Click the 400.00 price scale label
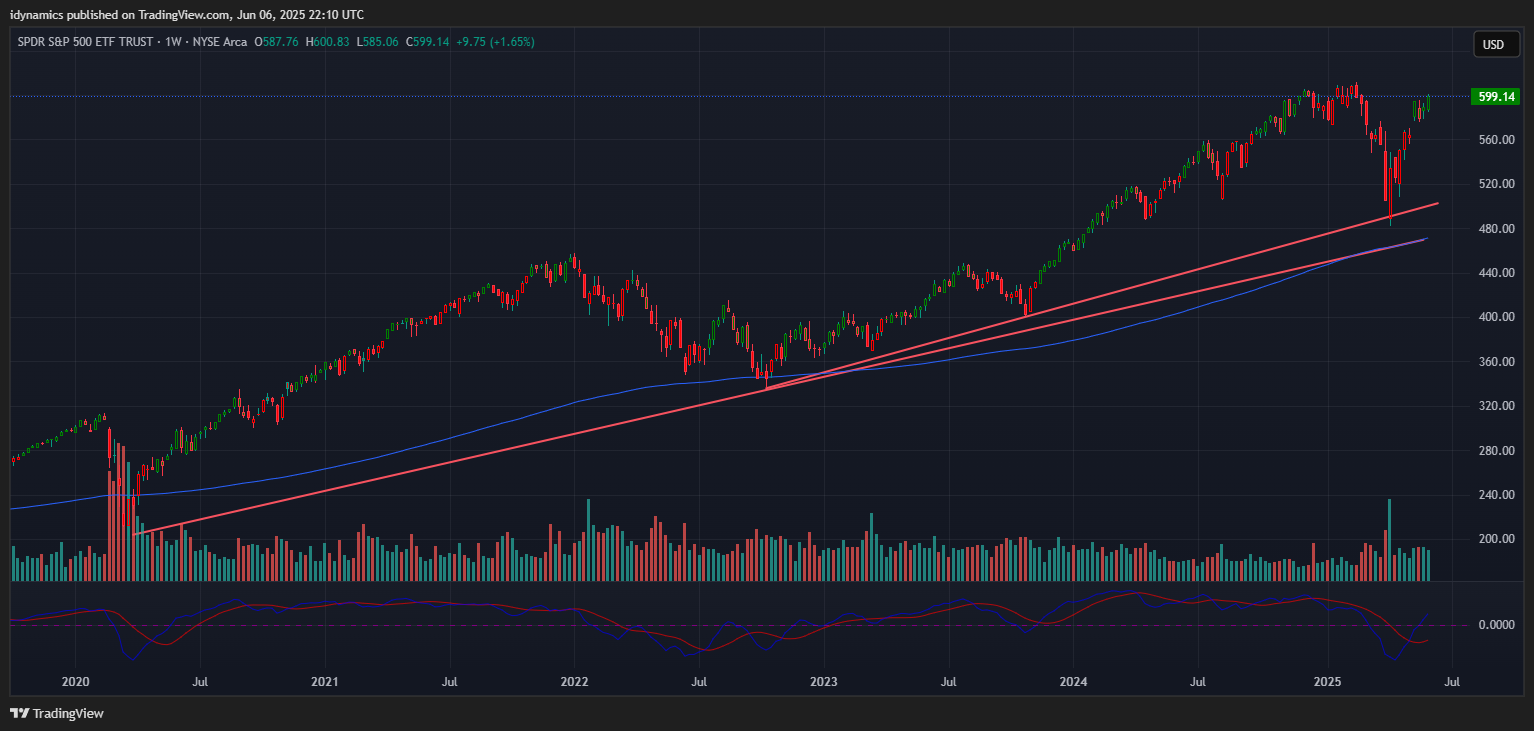Screen dimensions: 1534x731 (1495, 317)
